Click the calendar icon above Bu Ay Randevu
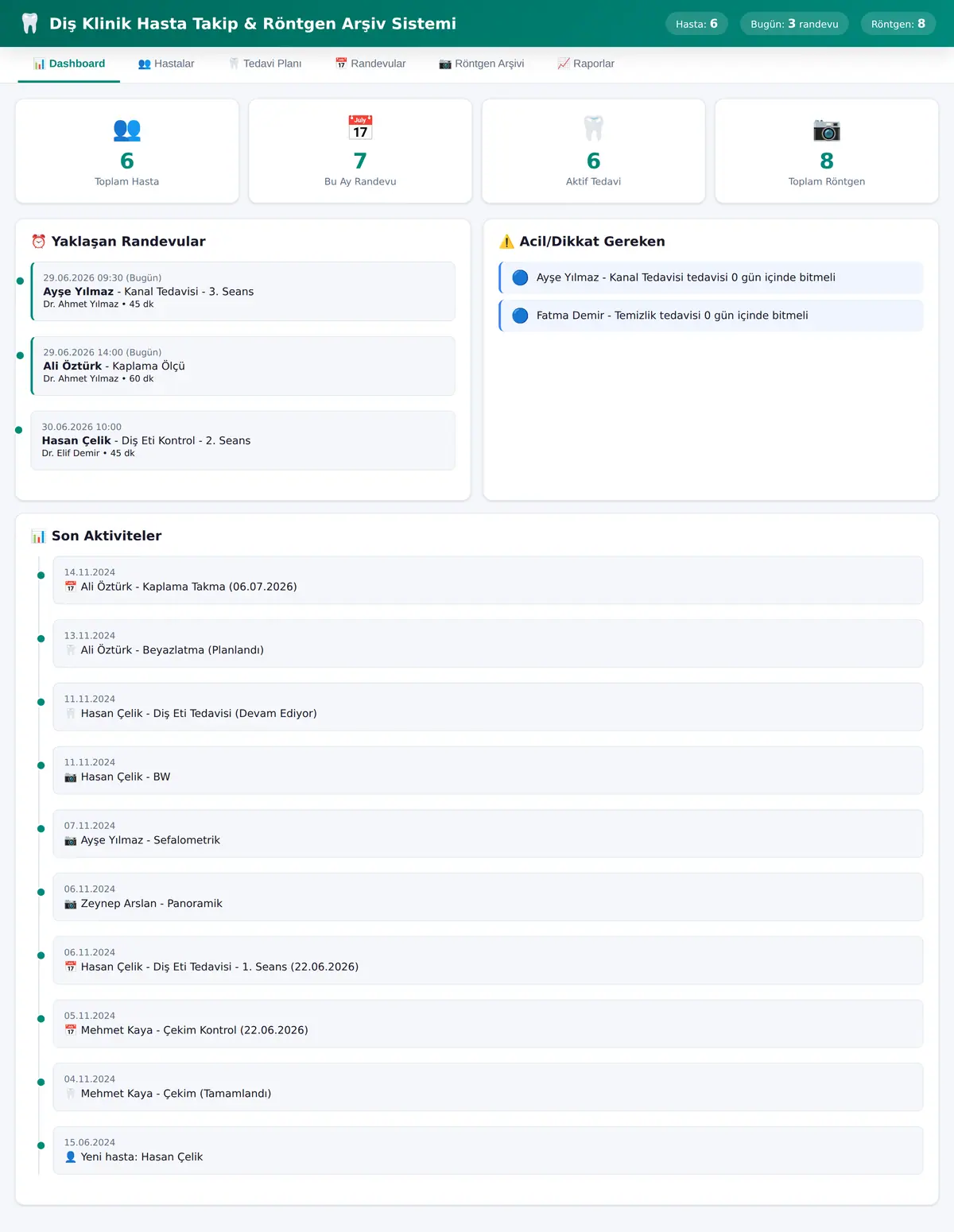The width and height of the screenshot is (954, 1232). [x=360, y=128]
